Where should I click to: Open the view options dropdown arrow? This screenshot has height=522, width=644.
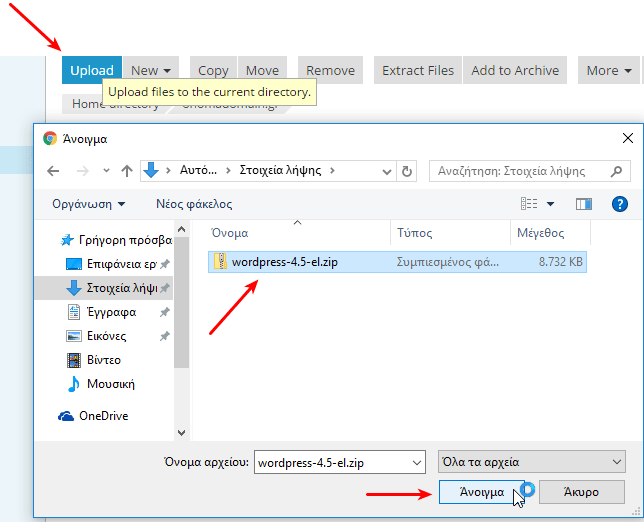550,204
